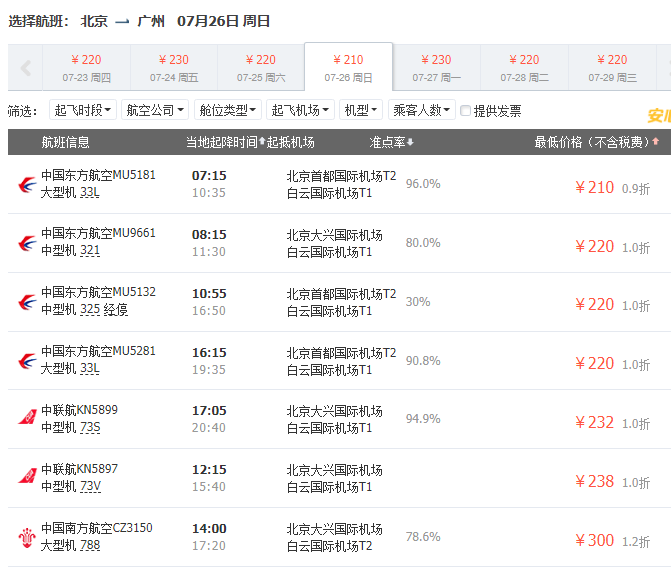Click aircraft type 33L link for MU5181
Image resolution: width=671 pixels, height=569 pixels.
coord(90,193)
